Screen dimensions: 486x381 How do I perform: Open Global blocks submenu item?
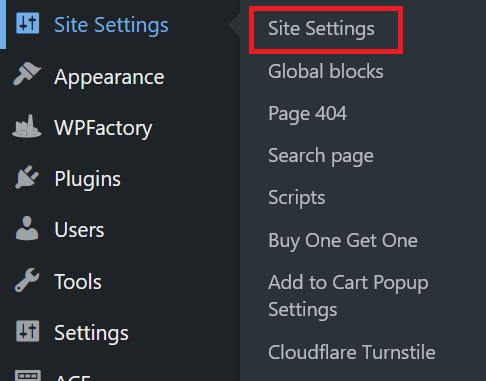click(326, 71)
